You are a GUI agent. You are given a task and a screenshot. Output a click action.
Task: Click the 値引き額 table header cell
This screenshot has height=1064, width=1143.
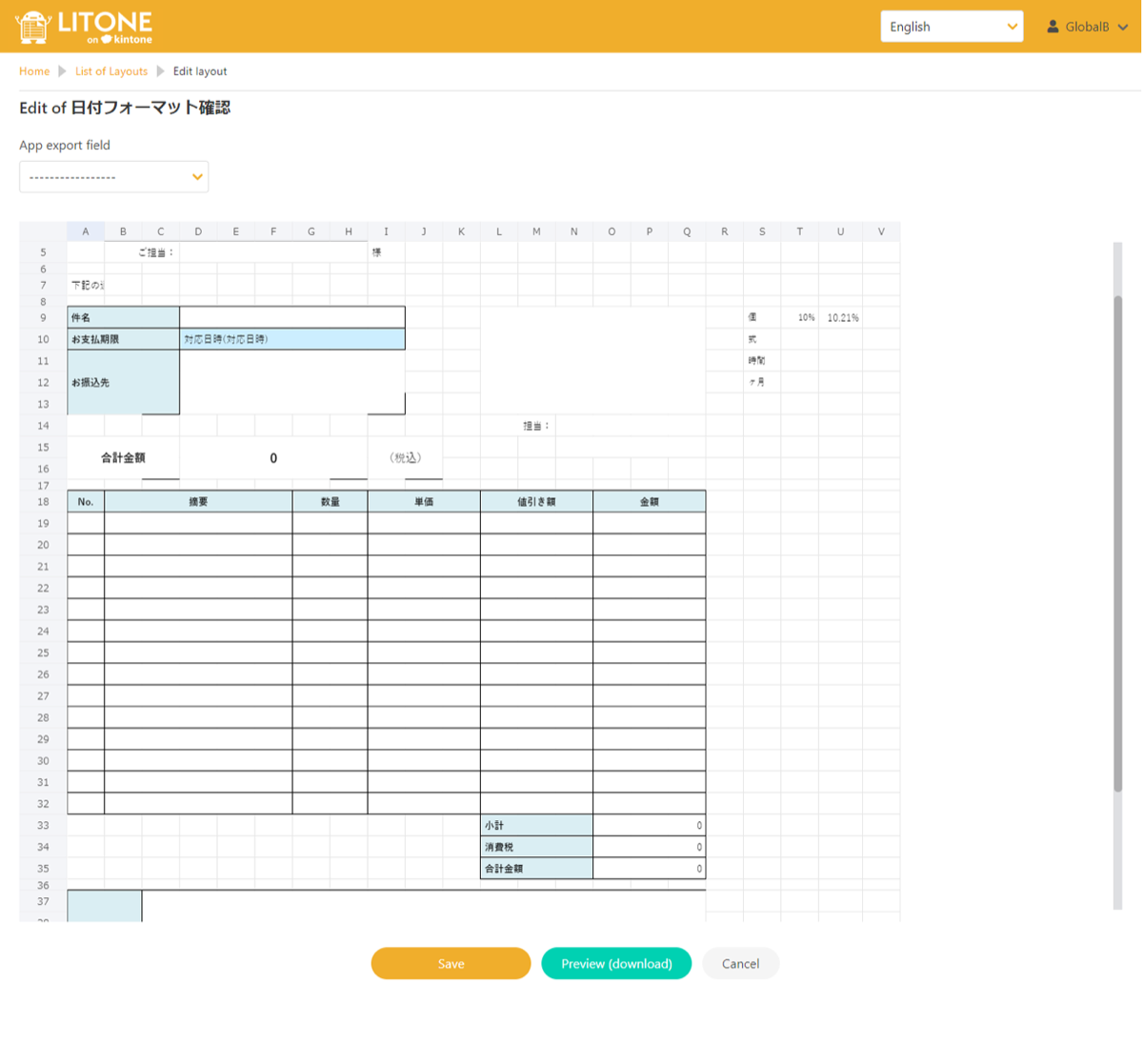coord(536,502)
